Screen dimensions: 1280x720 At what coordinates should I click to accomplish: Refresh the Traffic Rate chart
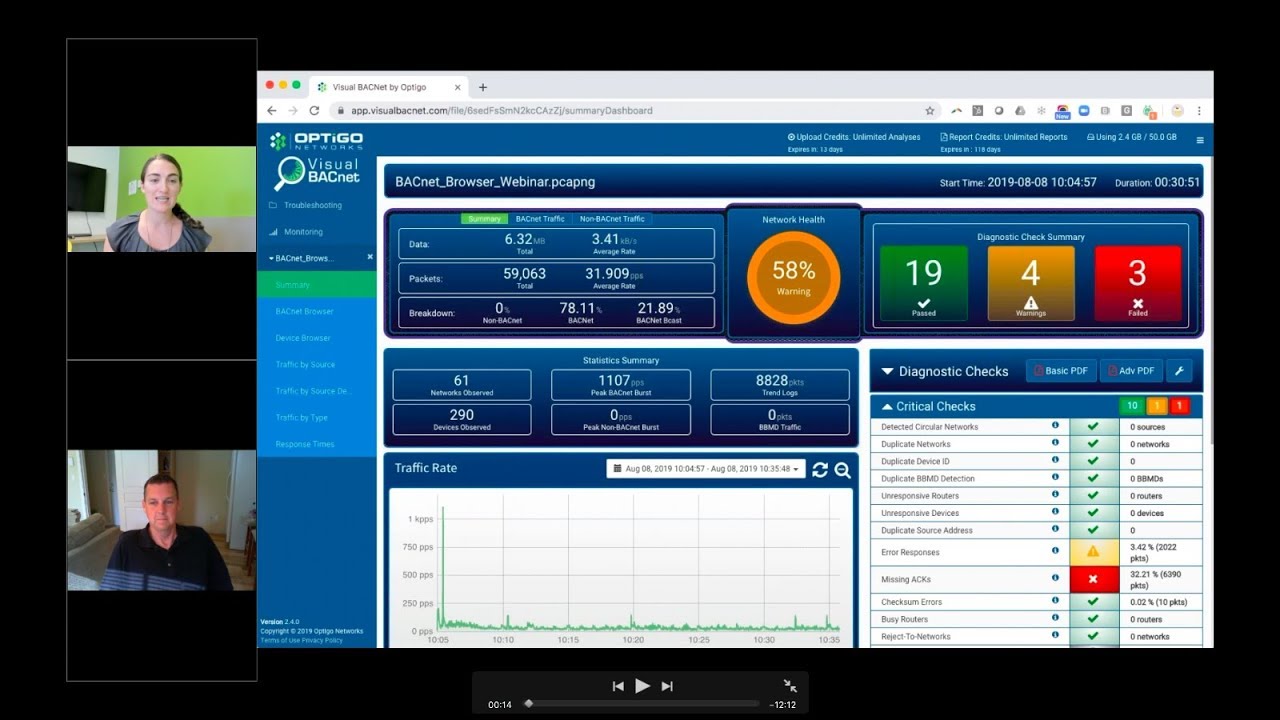coord(820,470)
